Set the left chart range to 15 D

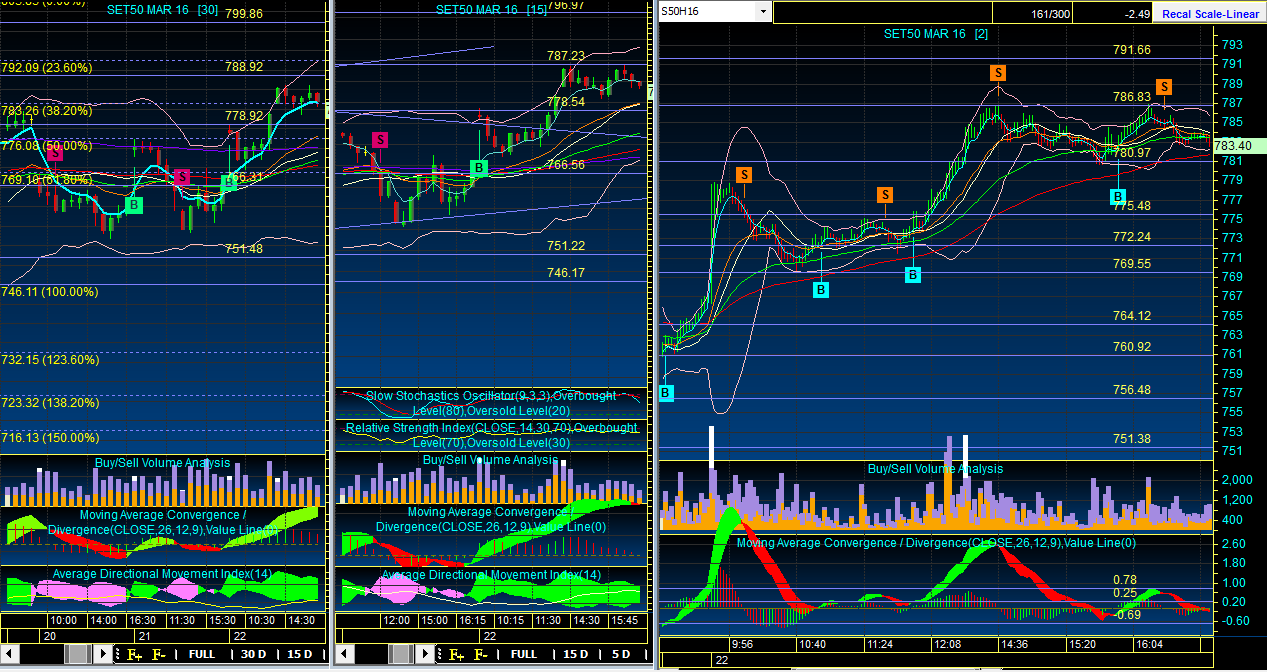coord(299,655)
